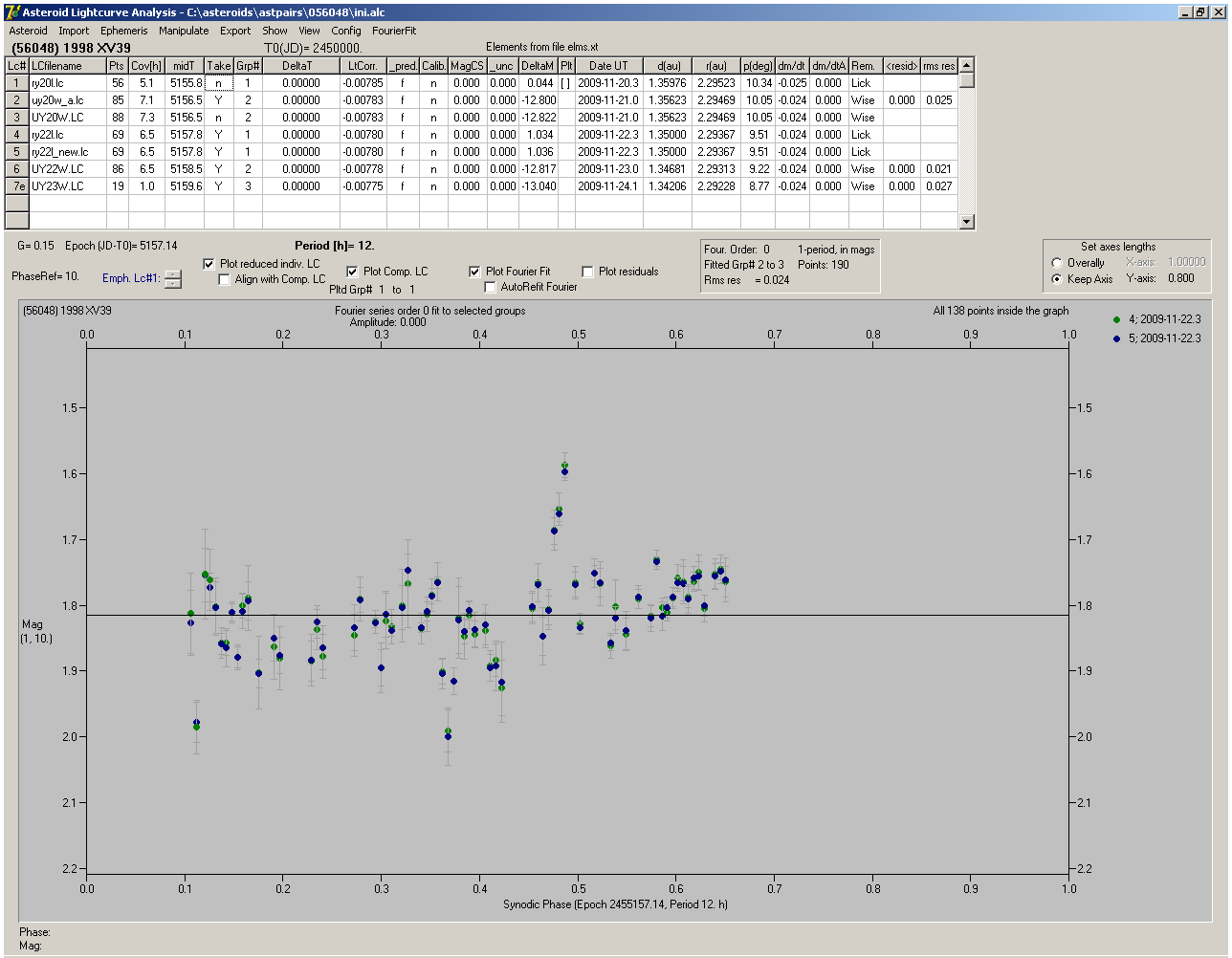This screenshot has height=958, width=1232.
Task: Click the Rms res = 0.024 text
Action: (747, 280)
